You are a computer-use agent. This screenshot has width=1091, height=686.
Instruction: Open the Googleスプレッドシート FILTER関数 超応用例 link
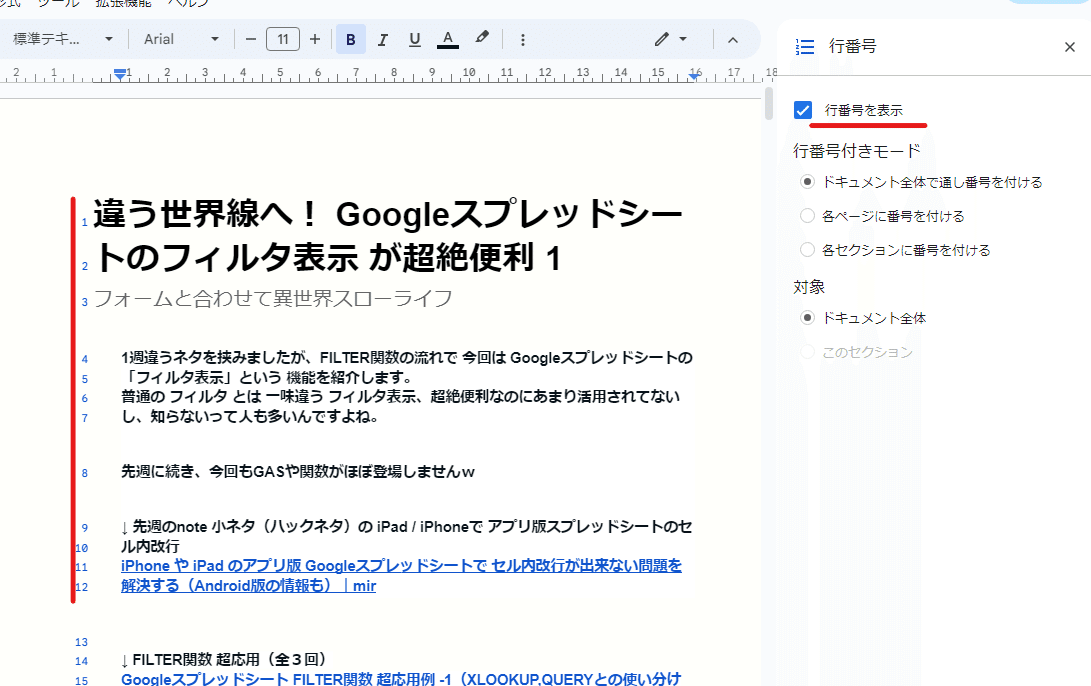[401, 679]
